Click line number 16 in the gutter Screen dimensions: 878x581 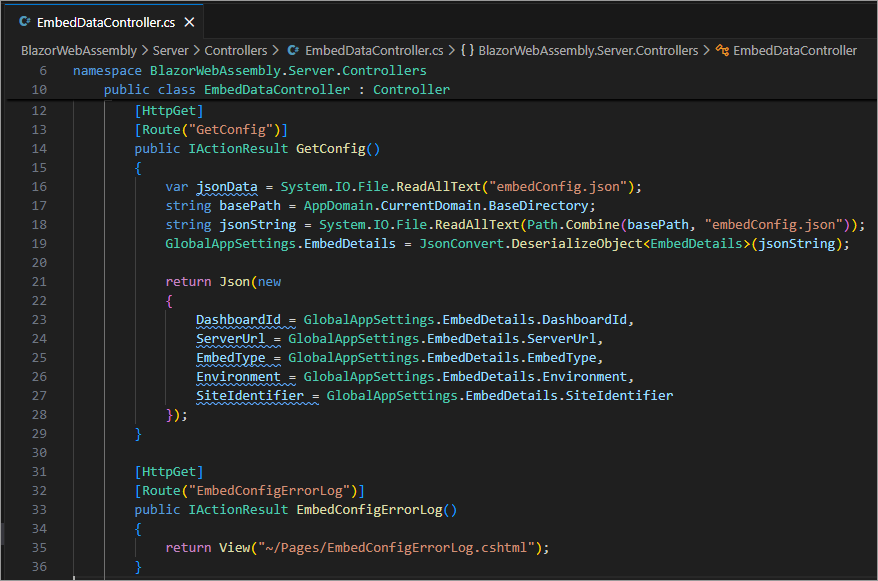click(39, 186)
